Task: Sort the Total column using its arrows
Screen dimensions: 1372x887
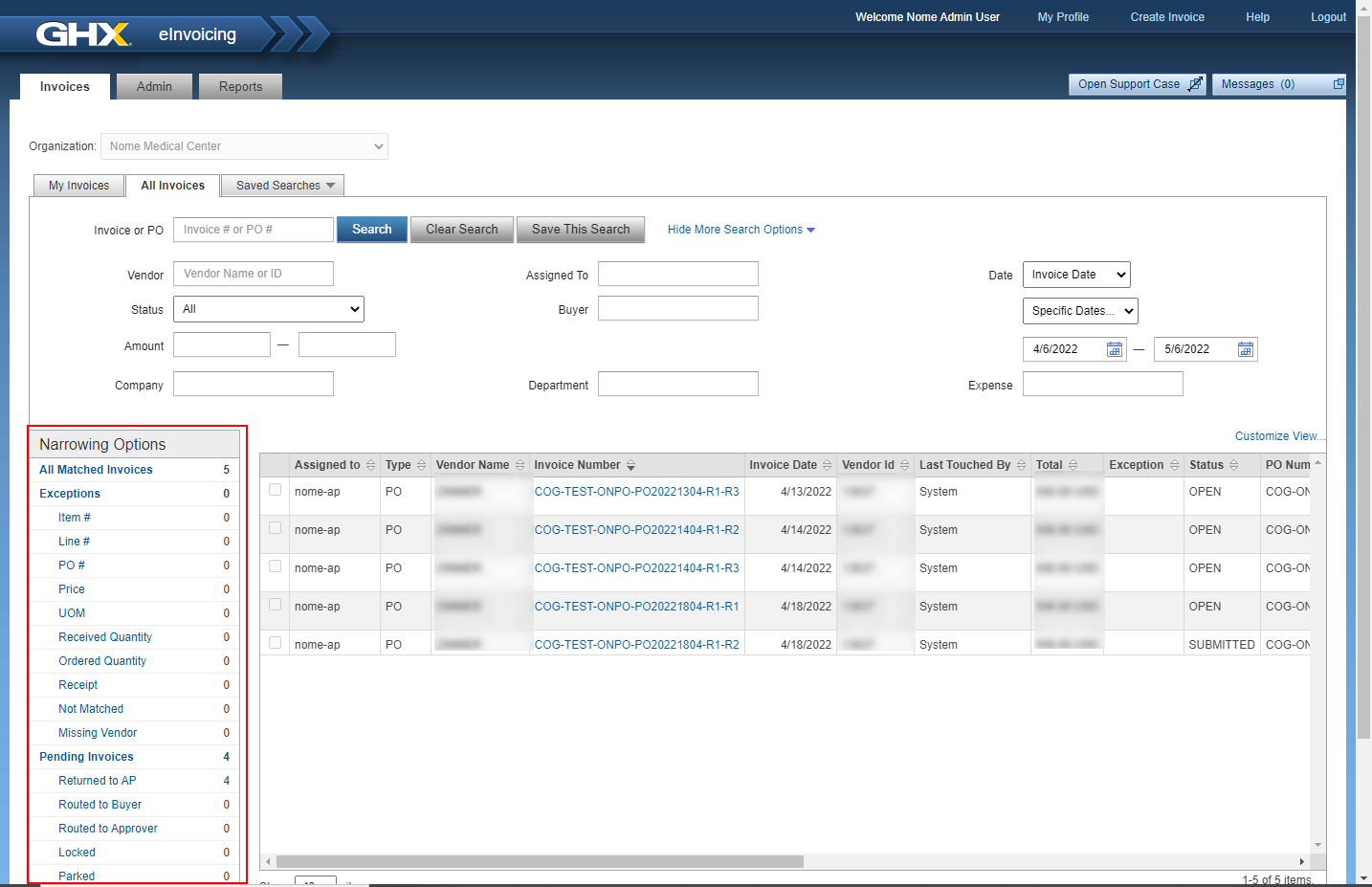Action: coord(1073,466)
